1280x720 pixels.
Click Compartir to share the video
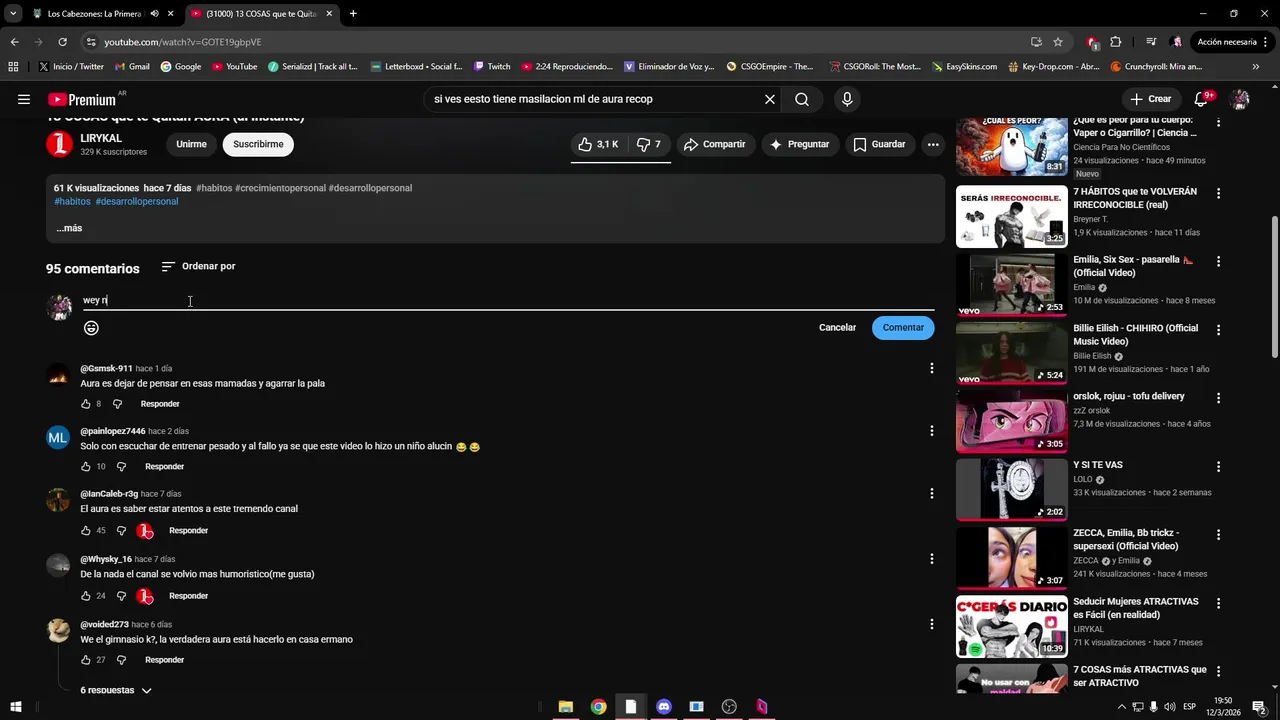tap(714, 144)
